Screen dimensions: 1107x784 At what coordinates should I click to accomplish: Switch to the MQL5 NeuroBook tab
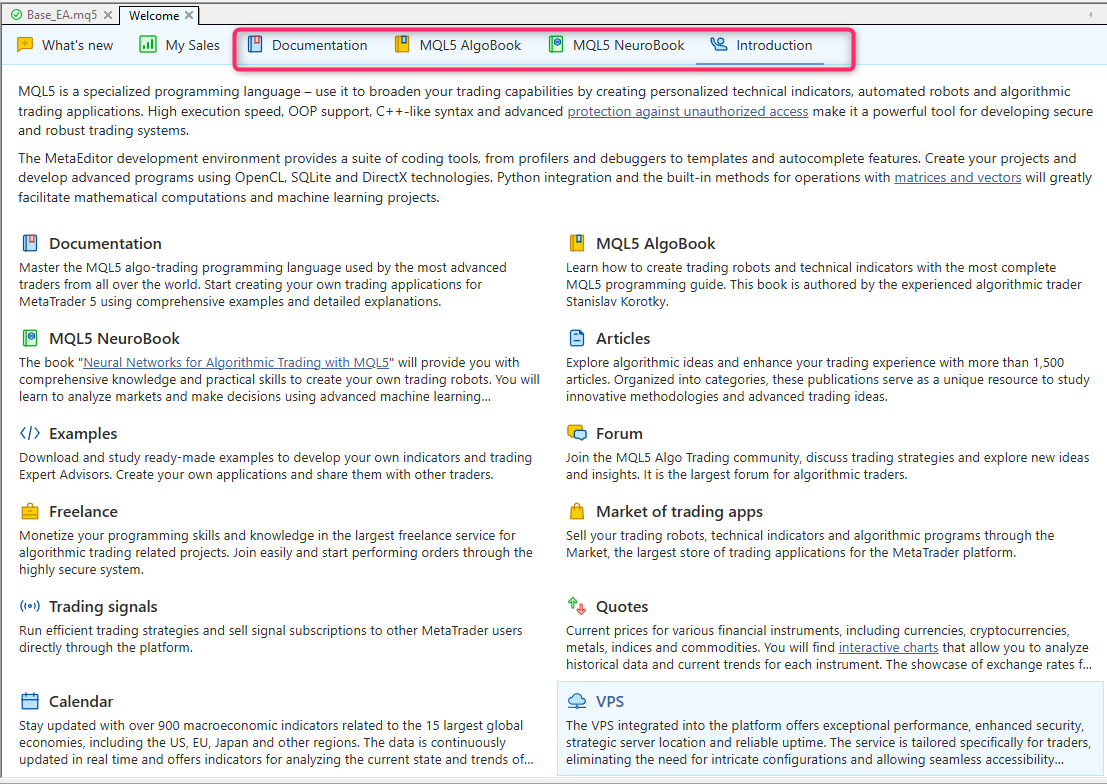[x=616, y=45]
